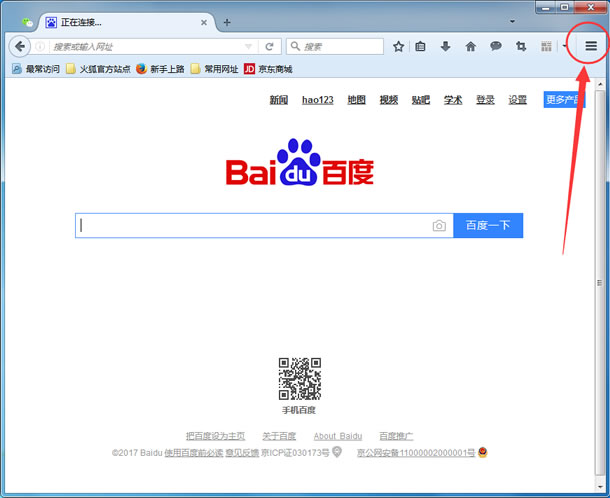Image resolution: width=610 pixels, height=498 pixels.
Task: Click the site info icon in address bar
Action: pos(40,47)
